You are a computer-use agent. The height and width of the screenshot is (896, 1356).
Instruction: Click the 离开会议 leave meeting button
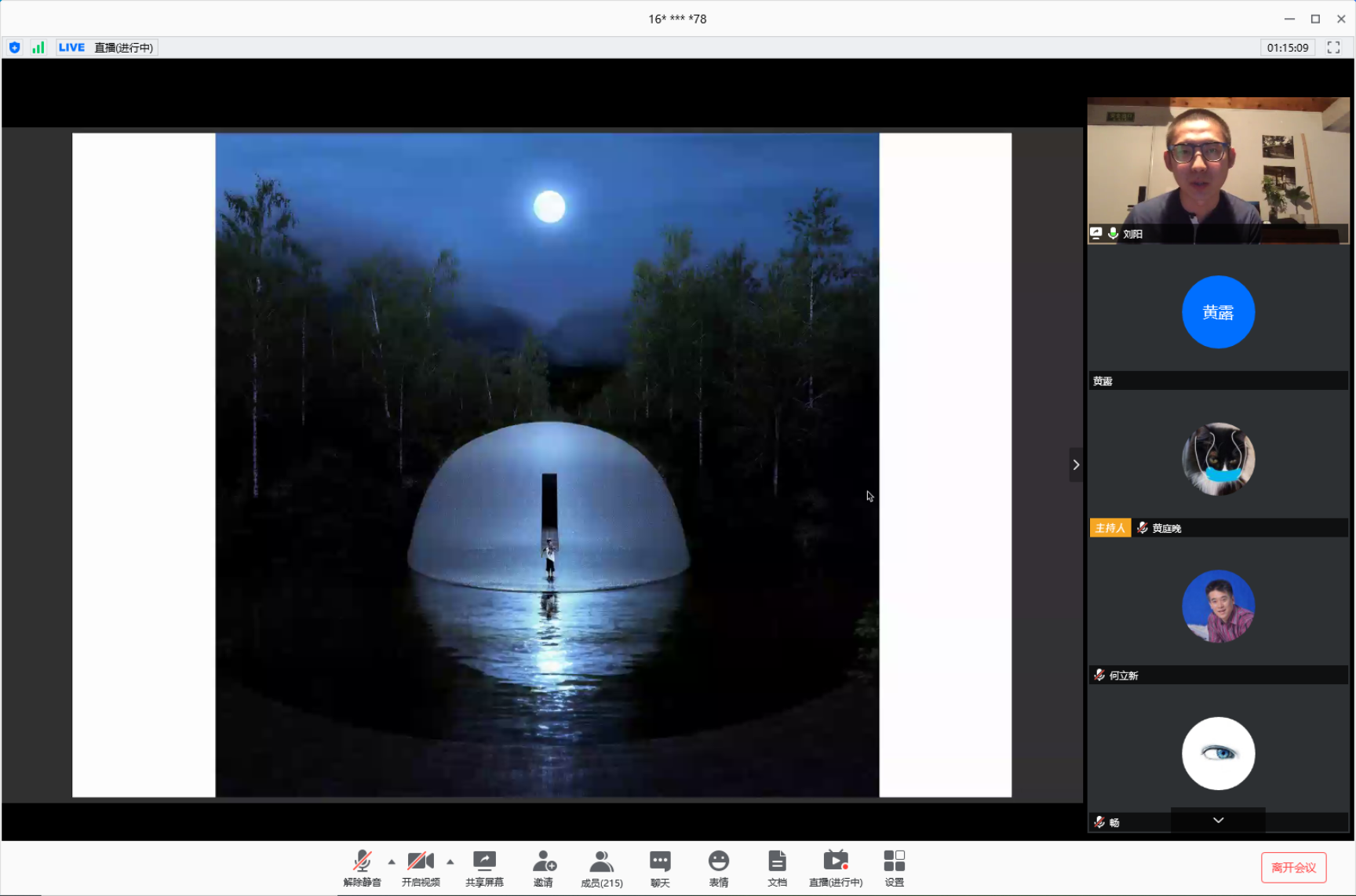tap(1293, 867)
